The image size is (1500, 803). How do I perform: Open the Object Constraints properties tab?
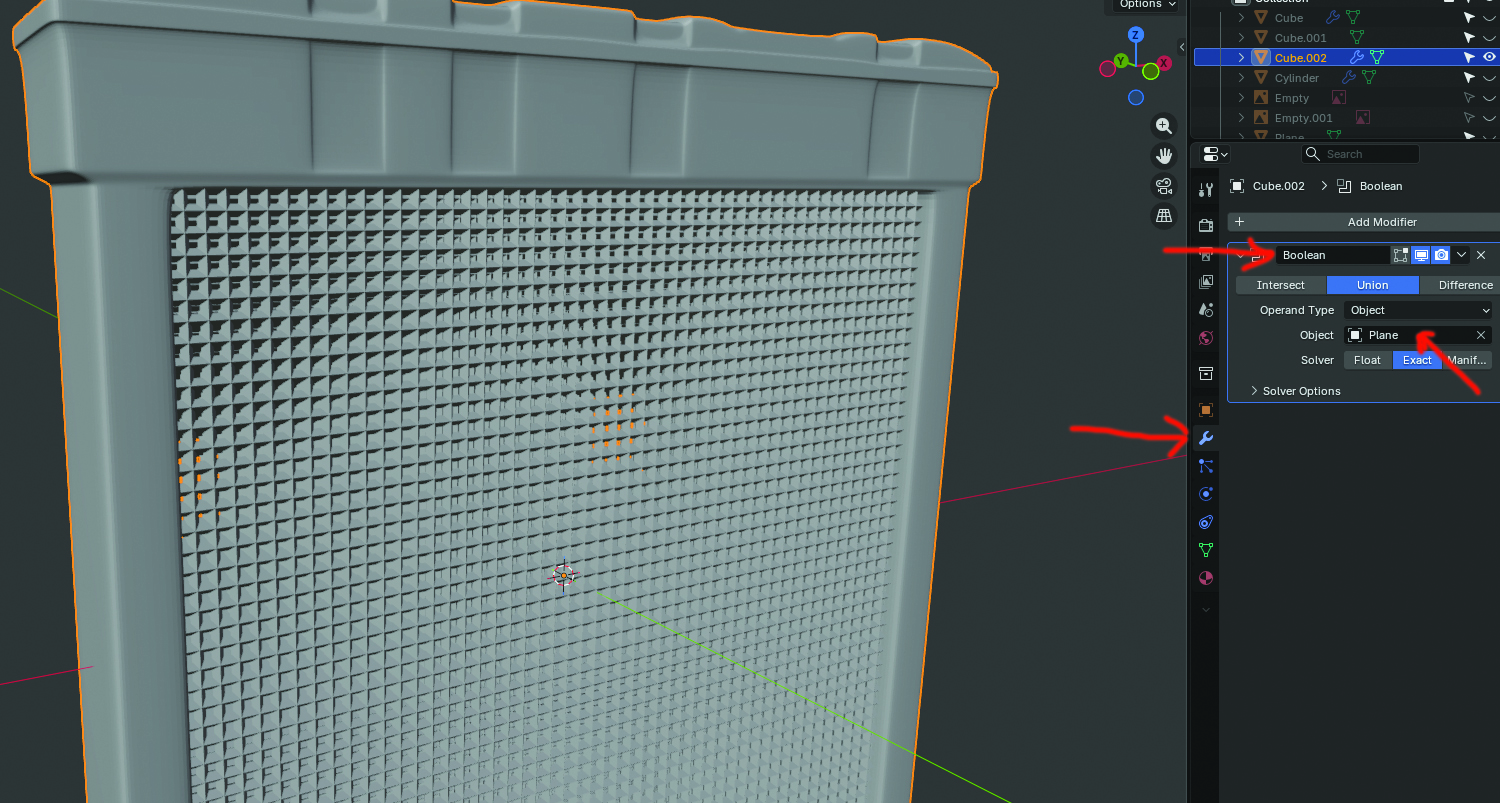pyautogui.click(x=1206, y=522)
